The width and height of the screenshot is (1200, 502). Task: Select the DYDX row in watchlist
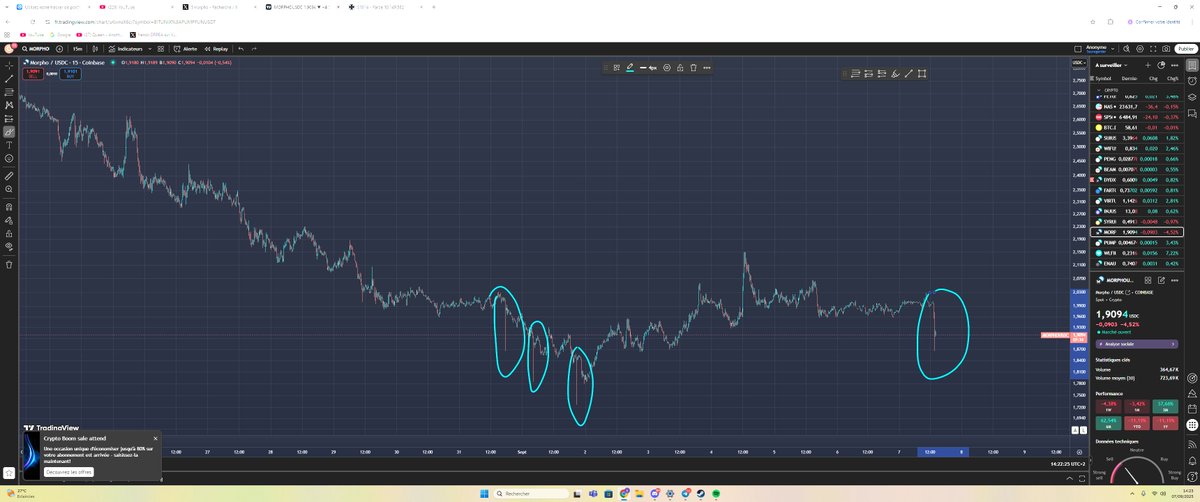click(x=1138, y=179)
